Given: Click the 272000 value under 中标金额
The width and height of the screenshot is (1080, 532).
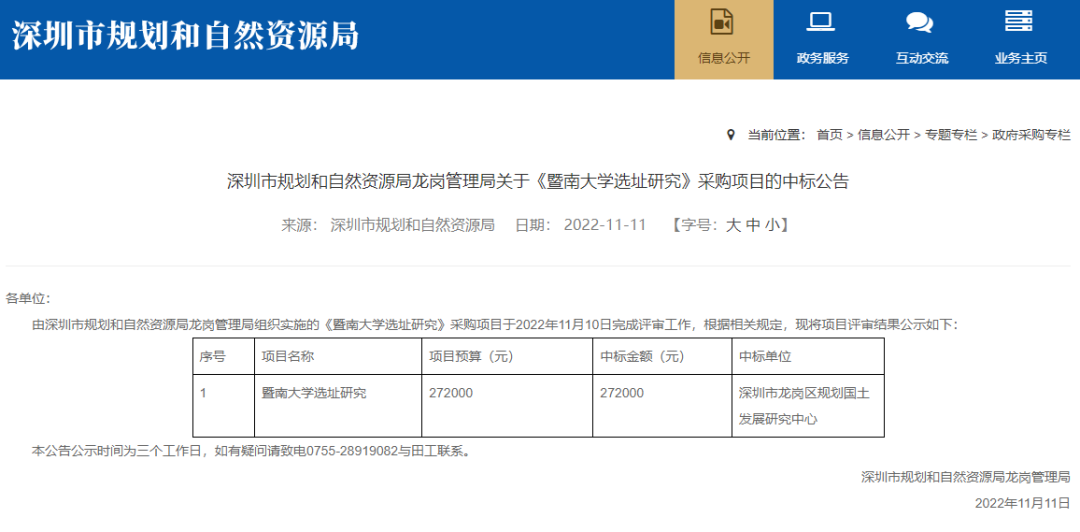Looking at the screenshot, I should (621, 393).
